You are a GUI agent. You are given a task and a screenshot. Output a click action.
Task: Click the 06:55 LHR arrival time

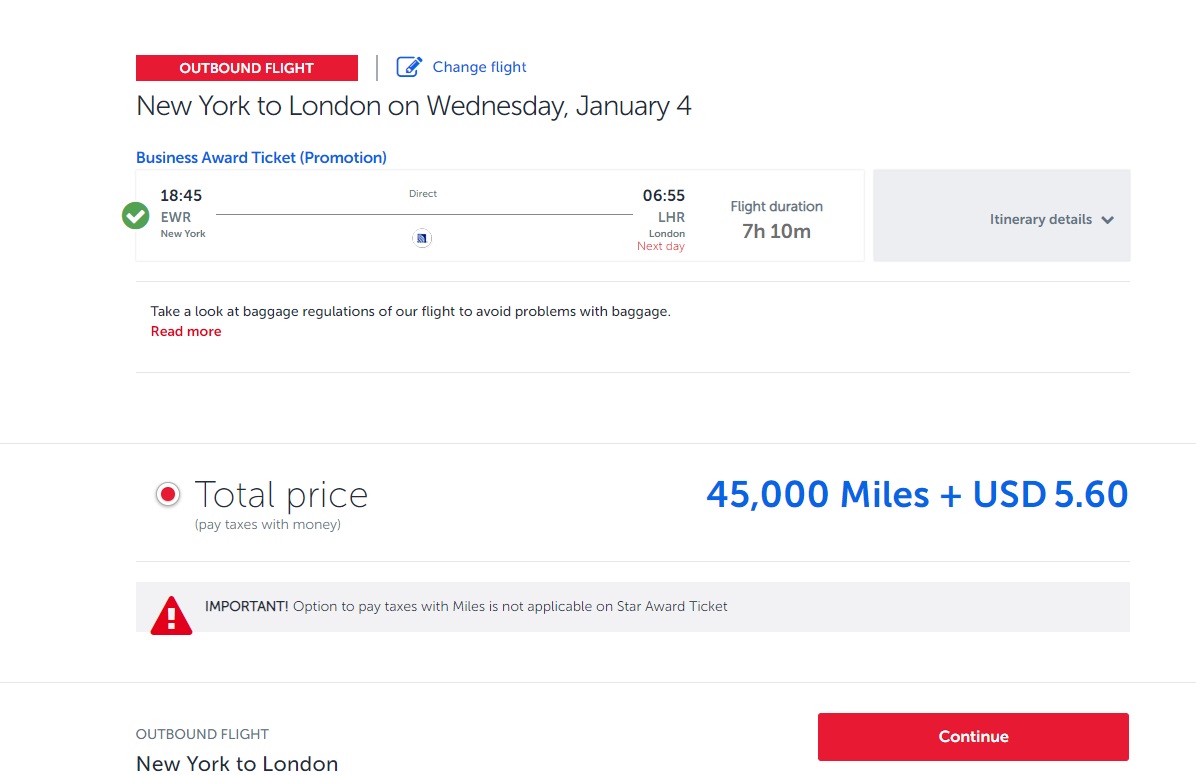(x=664, y=195)
